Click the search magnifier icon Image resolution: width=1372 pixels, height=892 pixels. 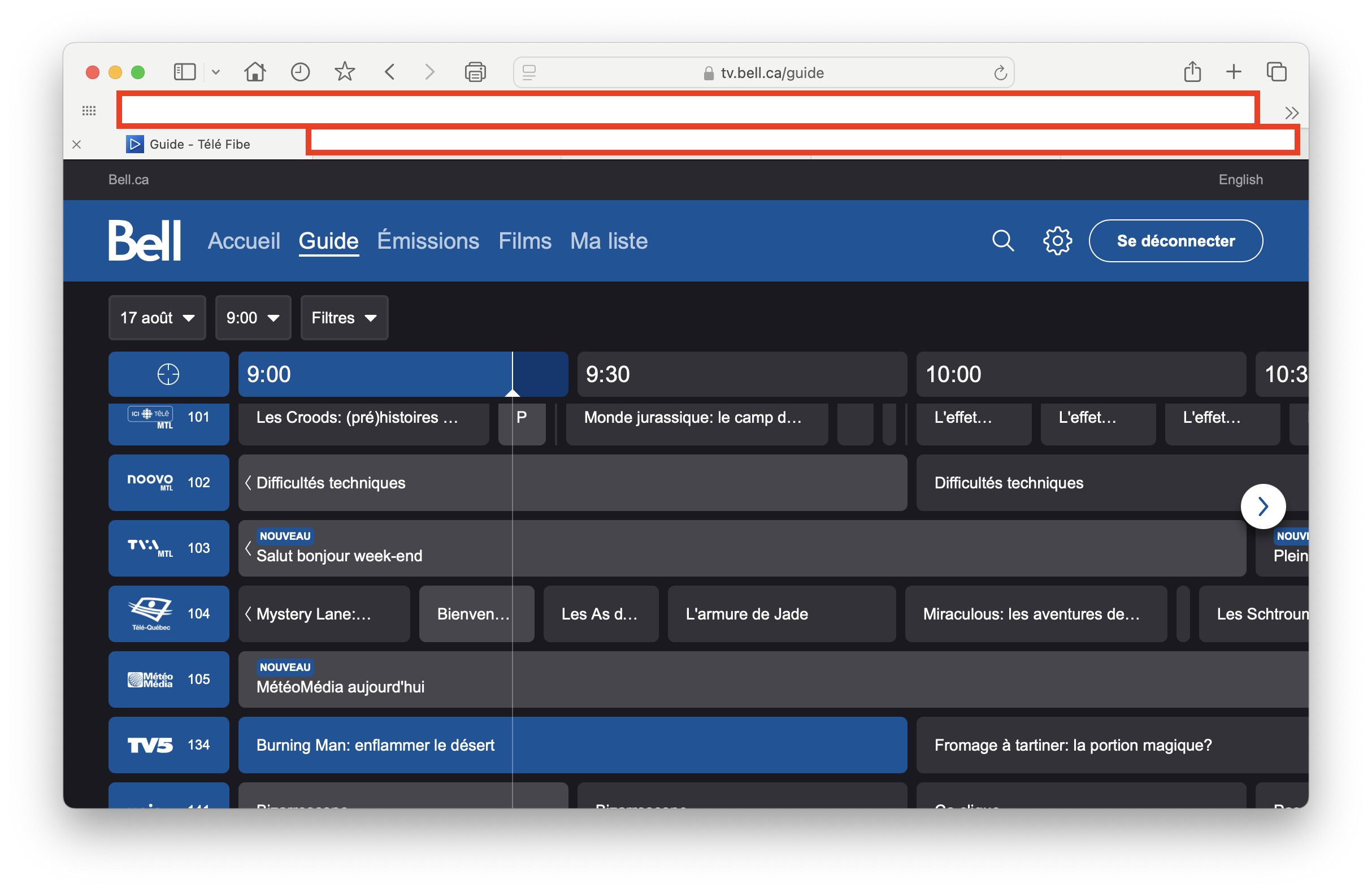coord(1002,240)
